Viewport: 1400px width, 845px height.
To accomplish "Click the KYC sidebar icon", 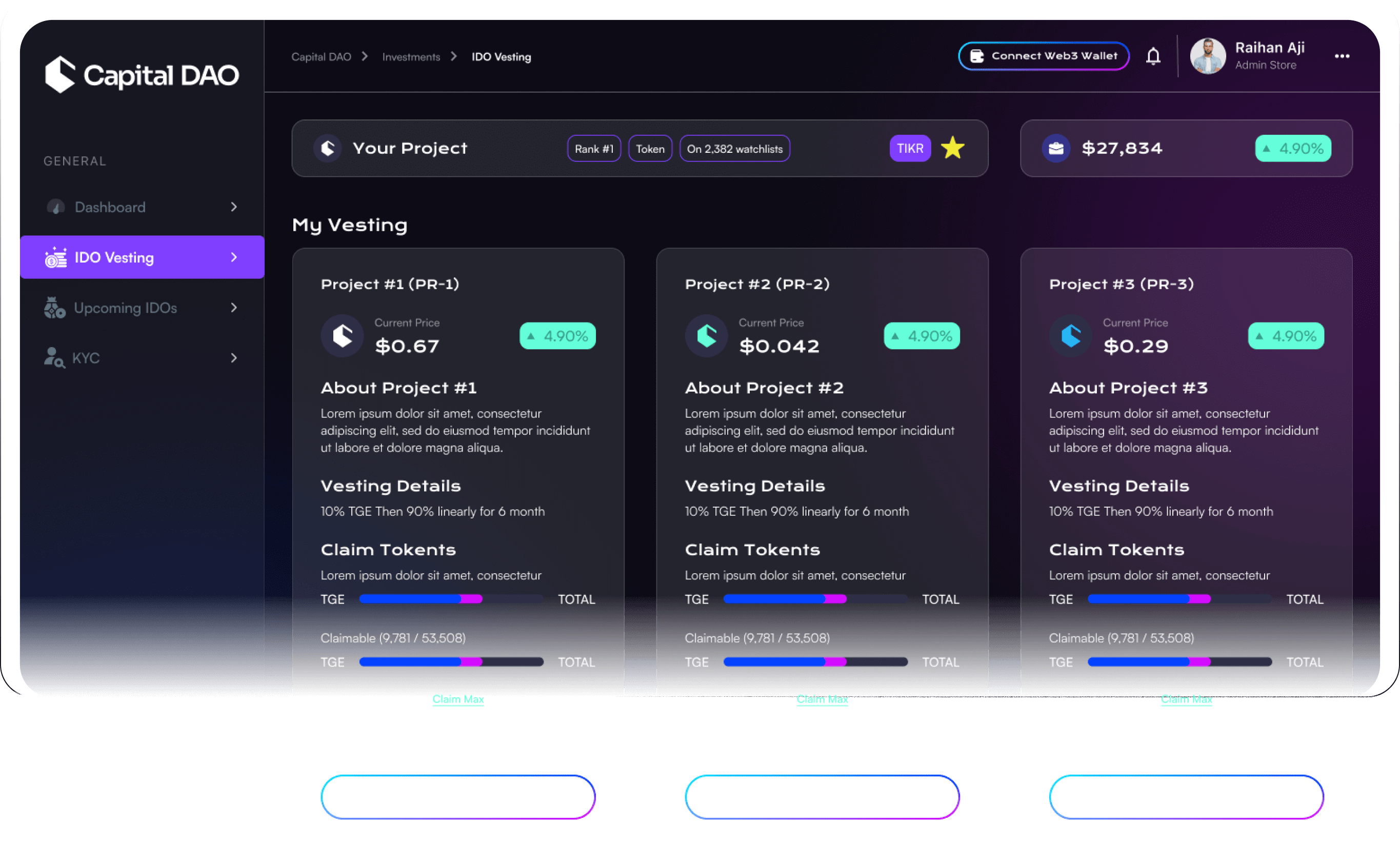I will click(x=54, y=358).
